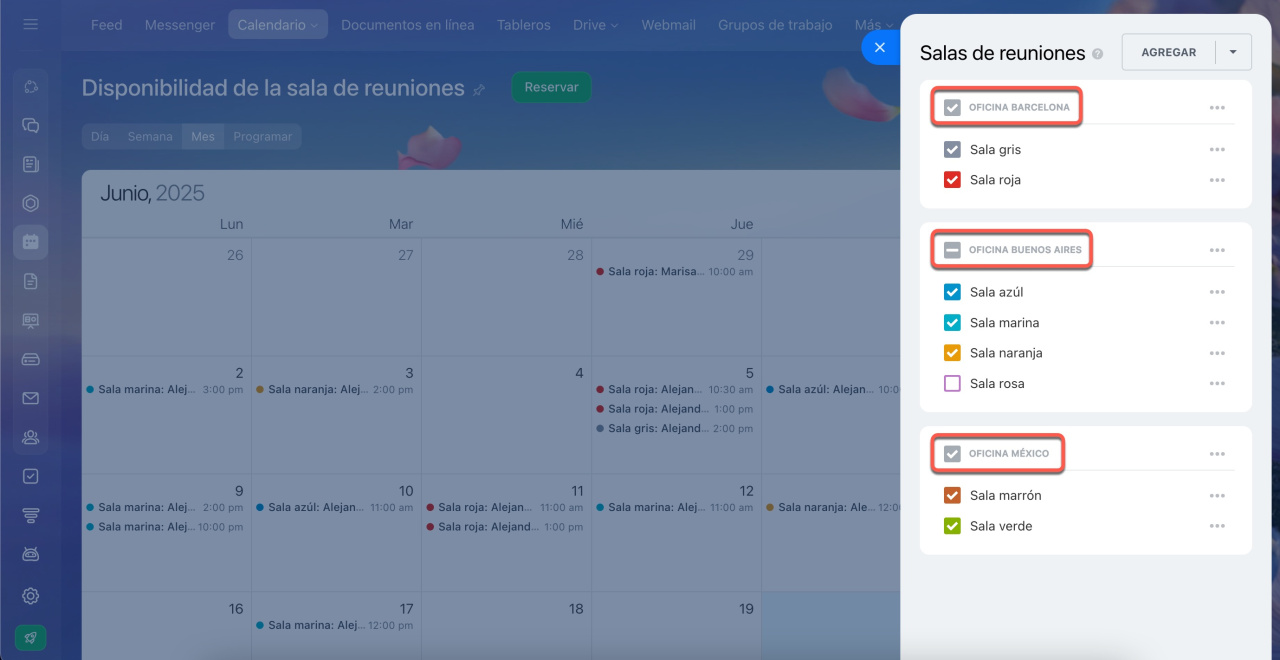Toggle the Oficina México group checkbox
1280x660 pixels.
point(952,454)
